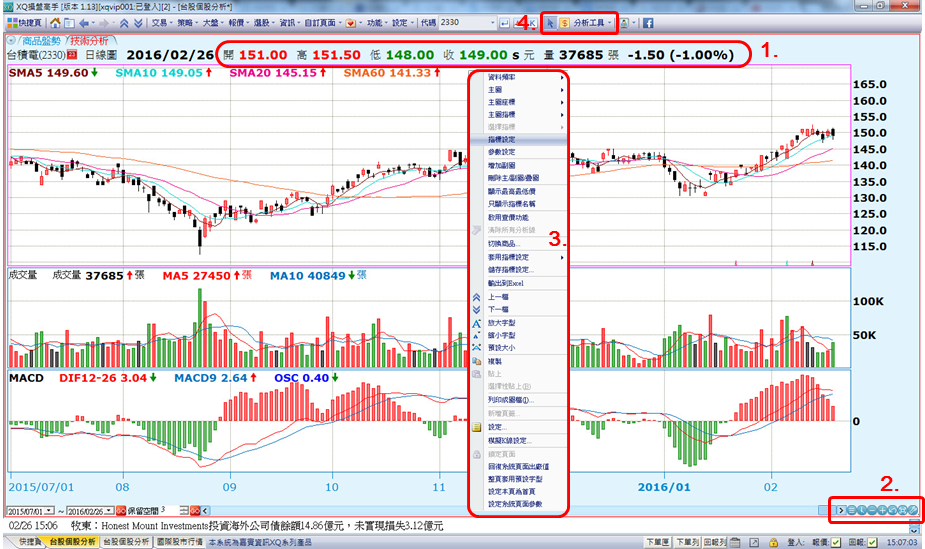925x549 pixels.
Task: Go to the home page icon
Action: point(55,23)
